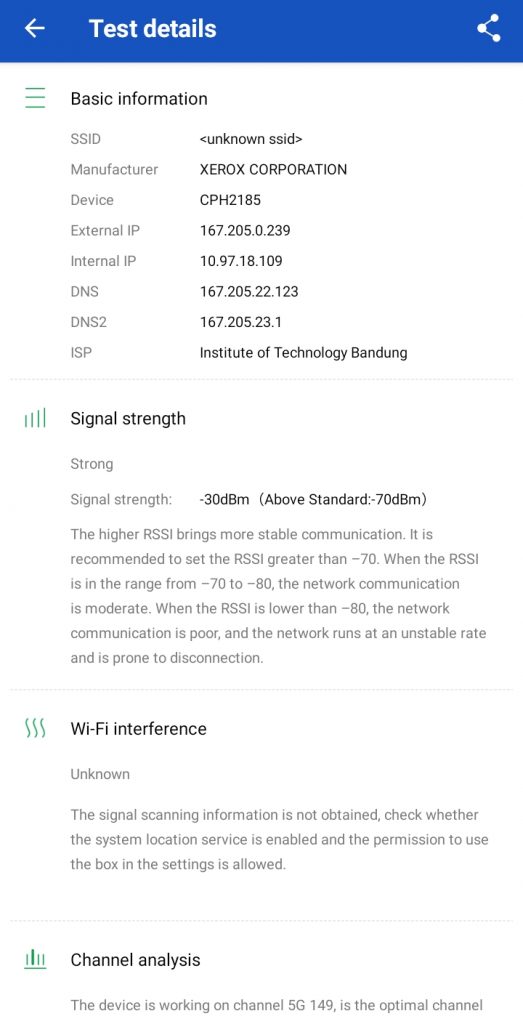523x1024 pixels.
Task: Select the Test details page title
Action: [x=153, y=29]
